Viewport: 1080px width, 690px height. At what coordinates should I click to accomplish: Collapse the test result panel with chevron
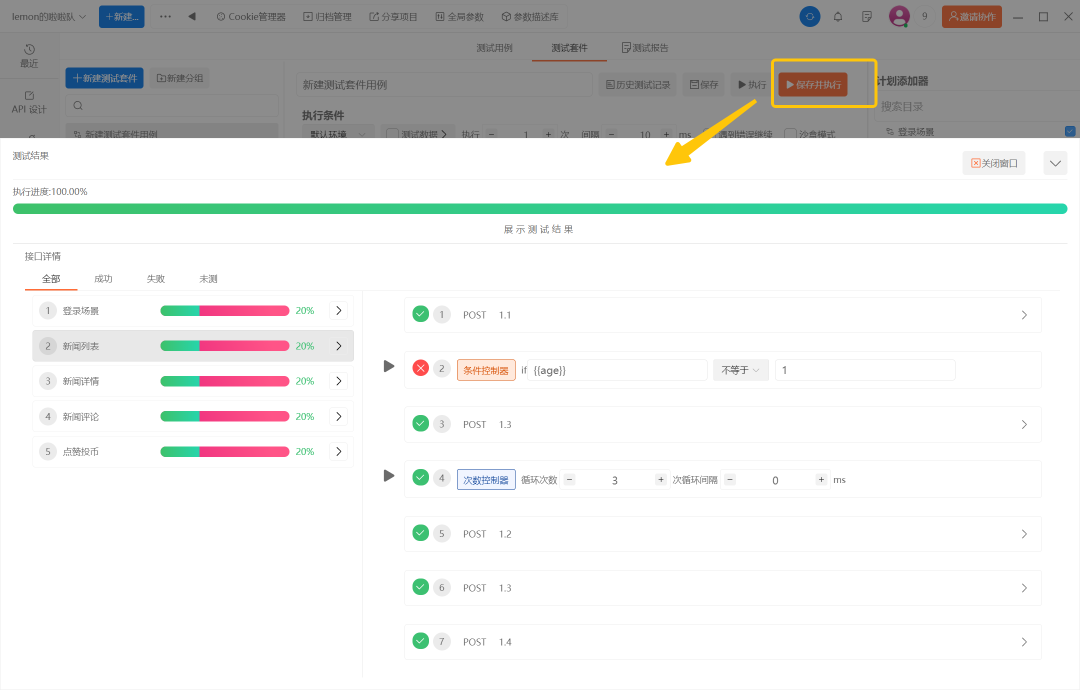[1055, 164]
